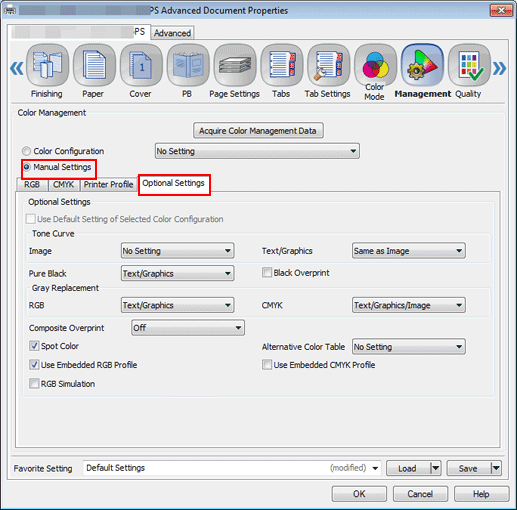
Task: Open the Cover settings icon
Action: click(141, 65)
